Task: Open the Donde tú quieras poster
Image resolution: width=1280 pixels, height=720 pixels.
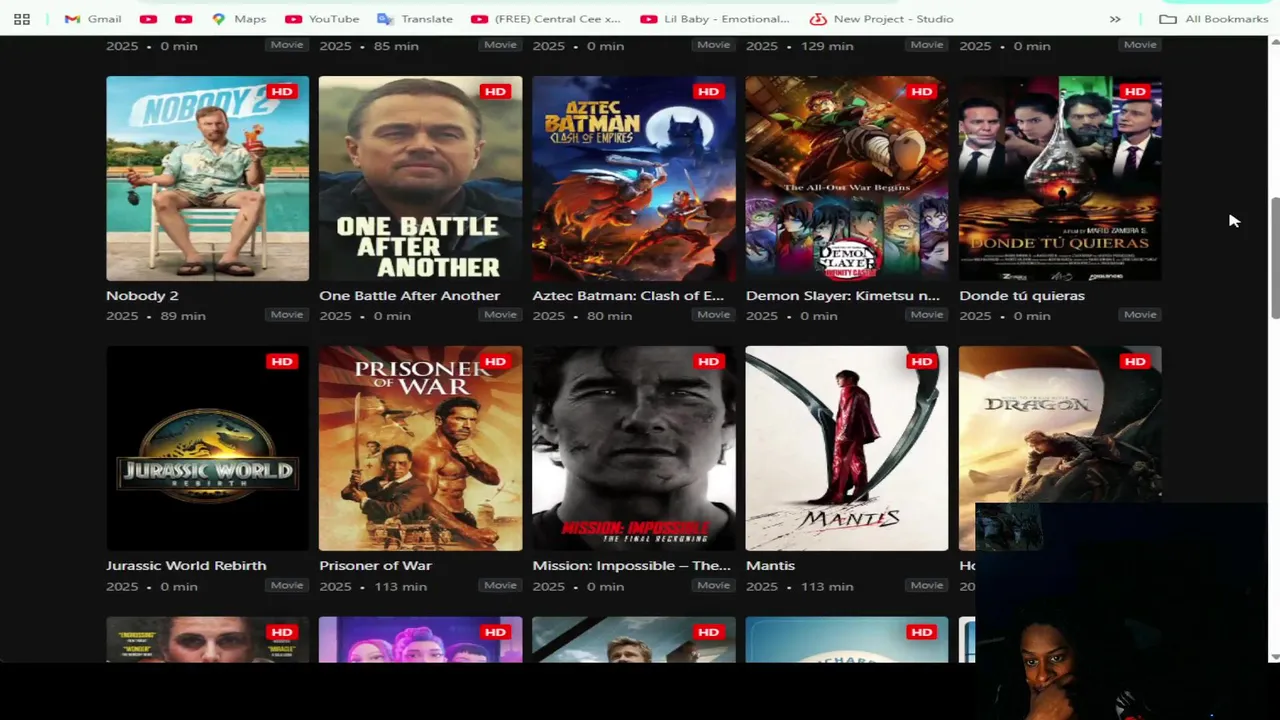Action: click(1060, 178)
